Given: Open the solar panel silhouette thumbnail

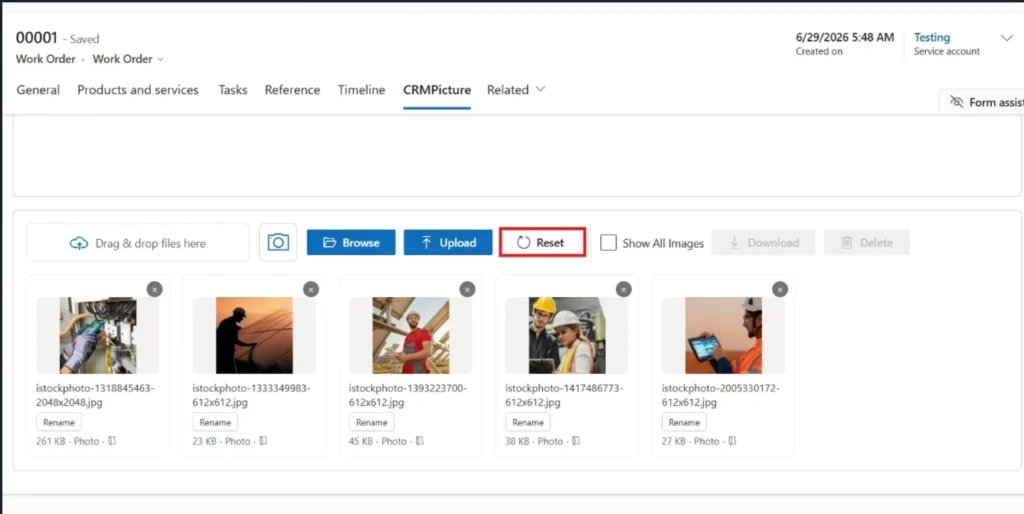Looking at the screenshot, I should (x=254, y=336).
